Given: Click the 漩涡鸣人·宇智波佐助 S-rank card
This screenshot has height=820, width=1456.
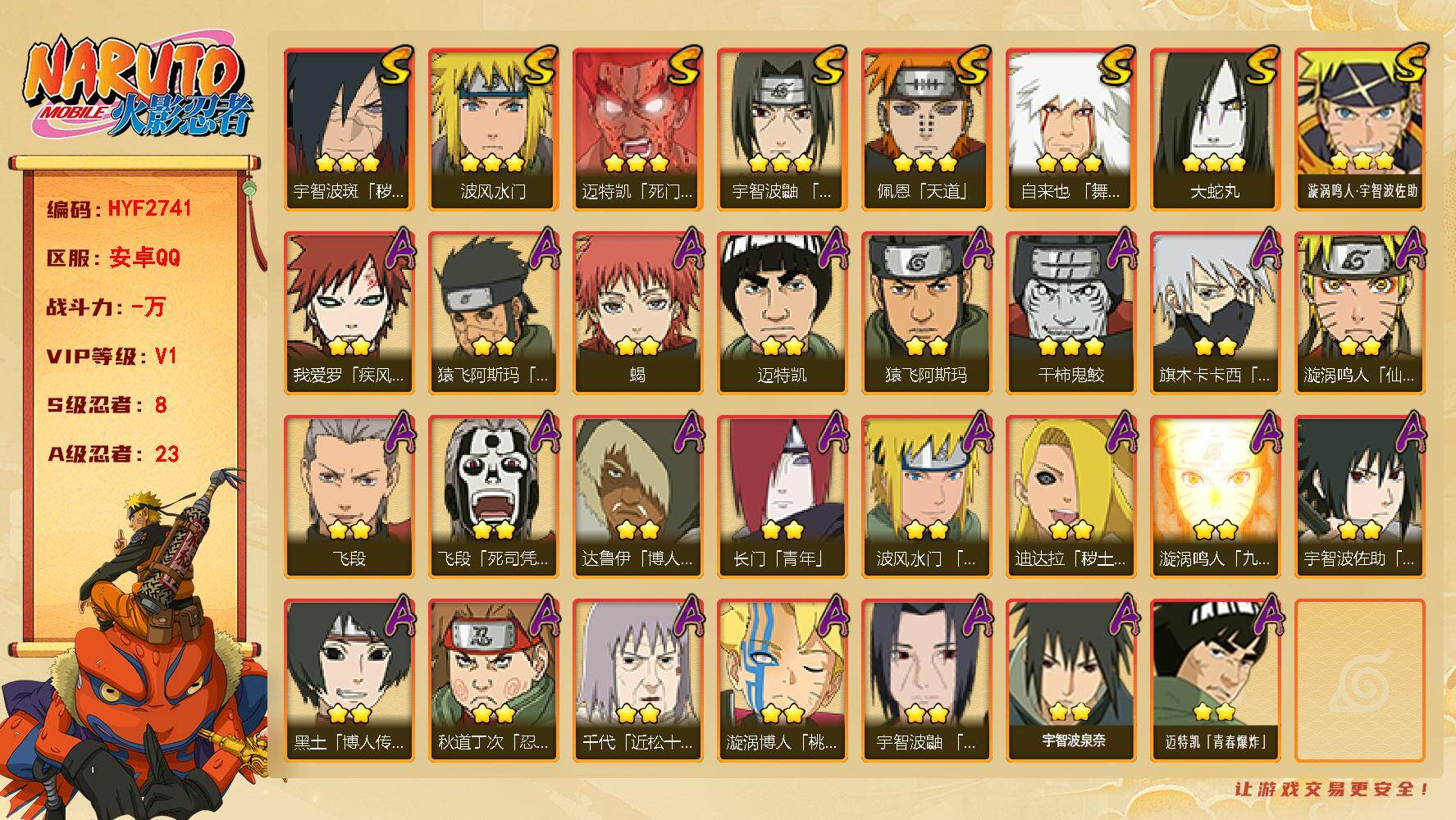Looking at the screenshot, I should (1359, 130).
